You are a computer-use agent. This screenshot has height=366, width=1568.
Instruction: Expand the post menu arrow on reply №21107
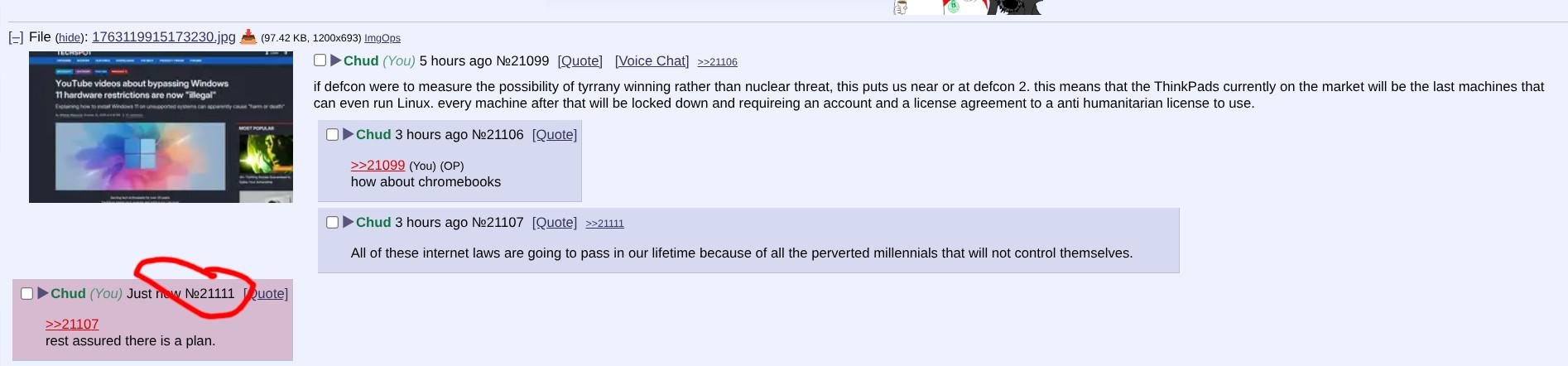[349, 222]
